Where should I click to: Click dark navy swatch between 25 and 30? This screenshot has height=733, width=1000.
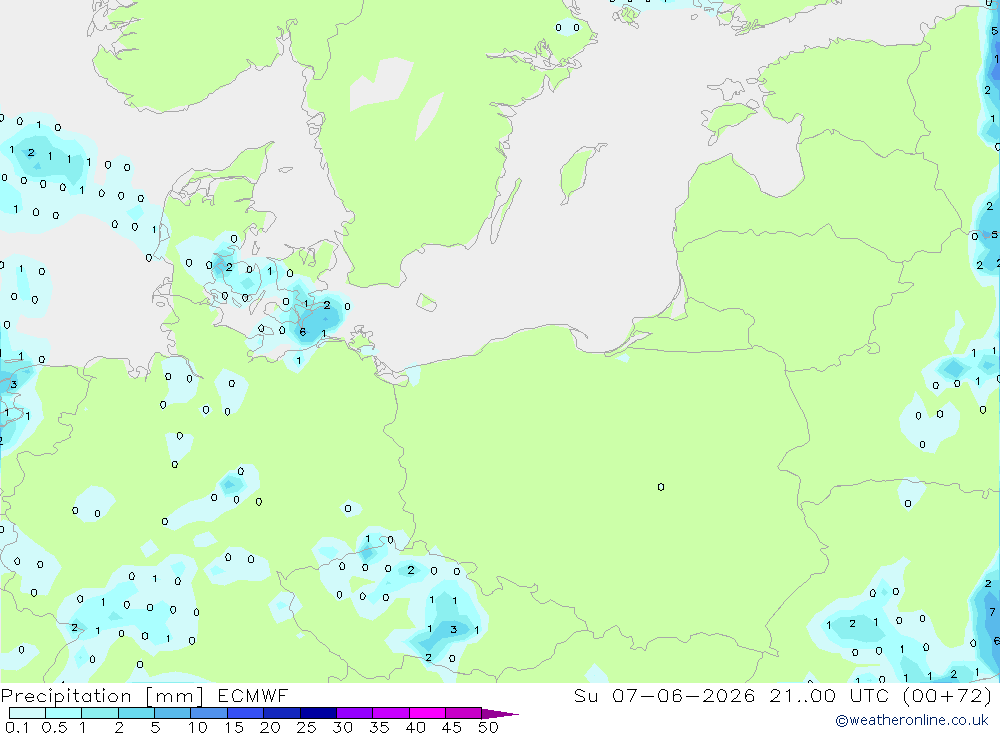(x=318, y=713)
